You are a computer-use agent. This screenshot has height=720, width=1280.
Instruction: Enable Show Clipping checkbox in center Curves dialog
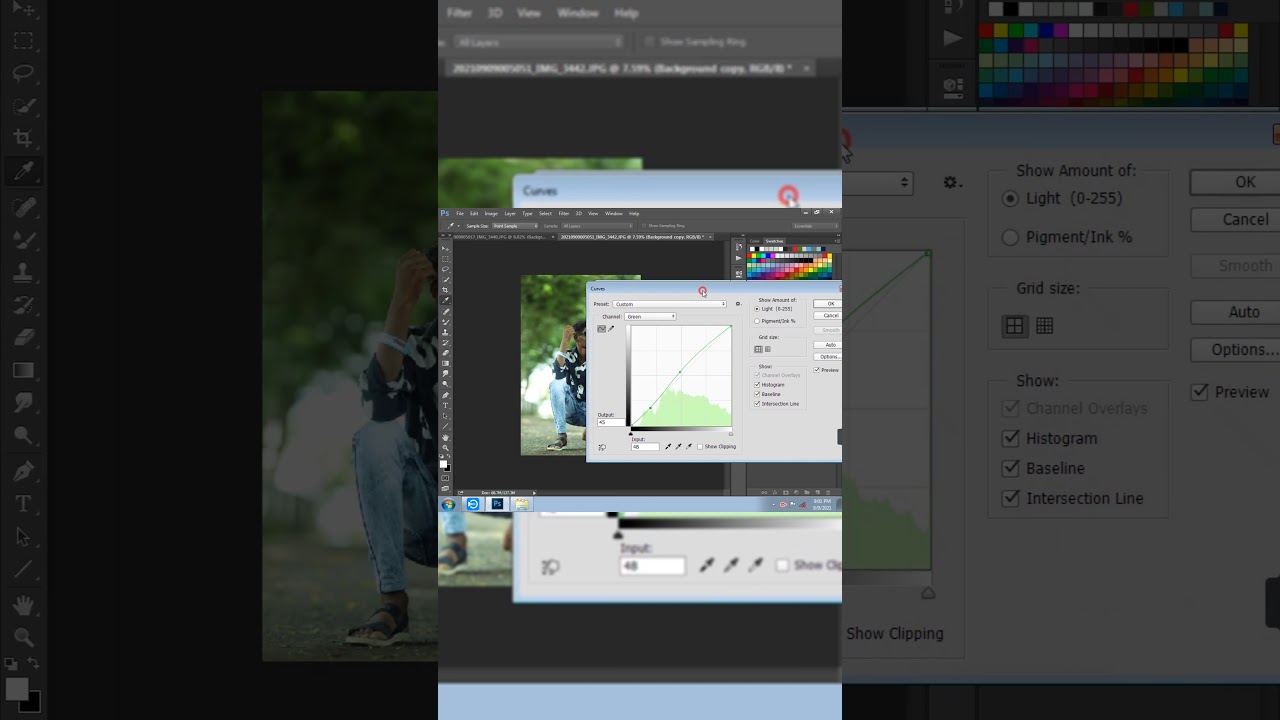pos(700,447)
